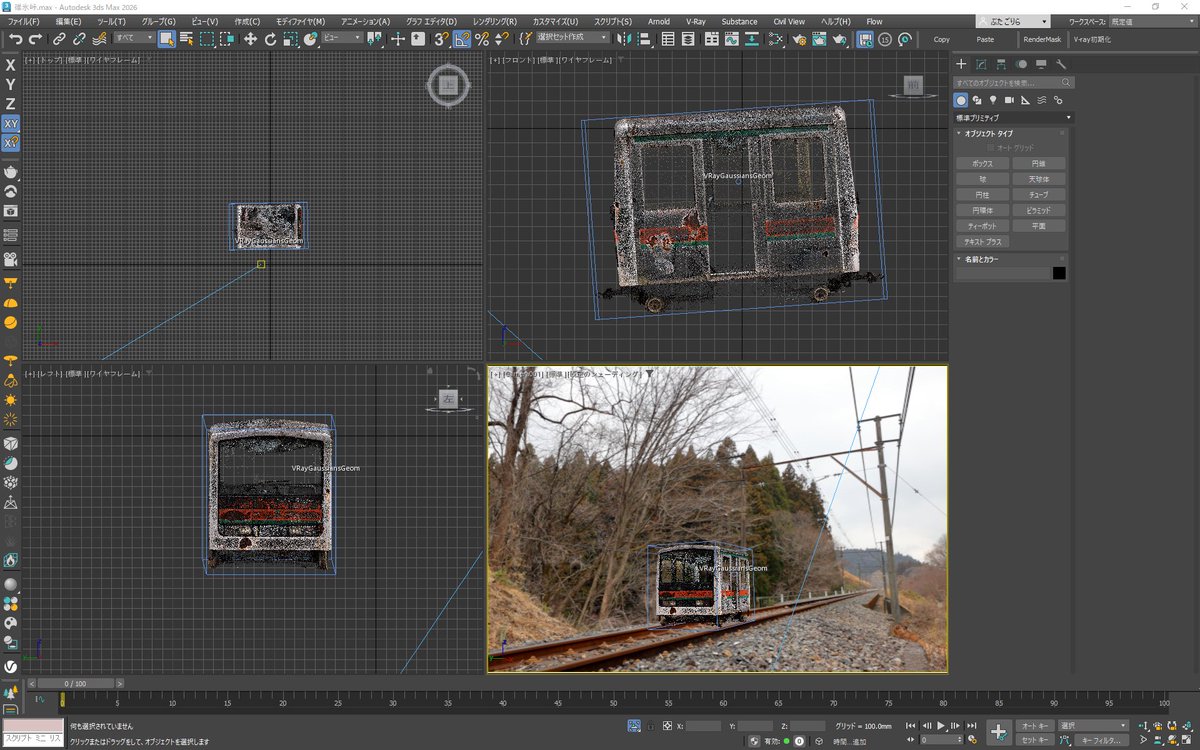Toggle the Angle Snap button
Screen dimensions: 1200x750
click(x=462, y=39)
